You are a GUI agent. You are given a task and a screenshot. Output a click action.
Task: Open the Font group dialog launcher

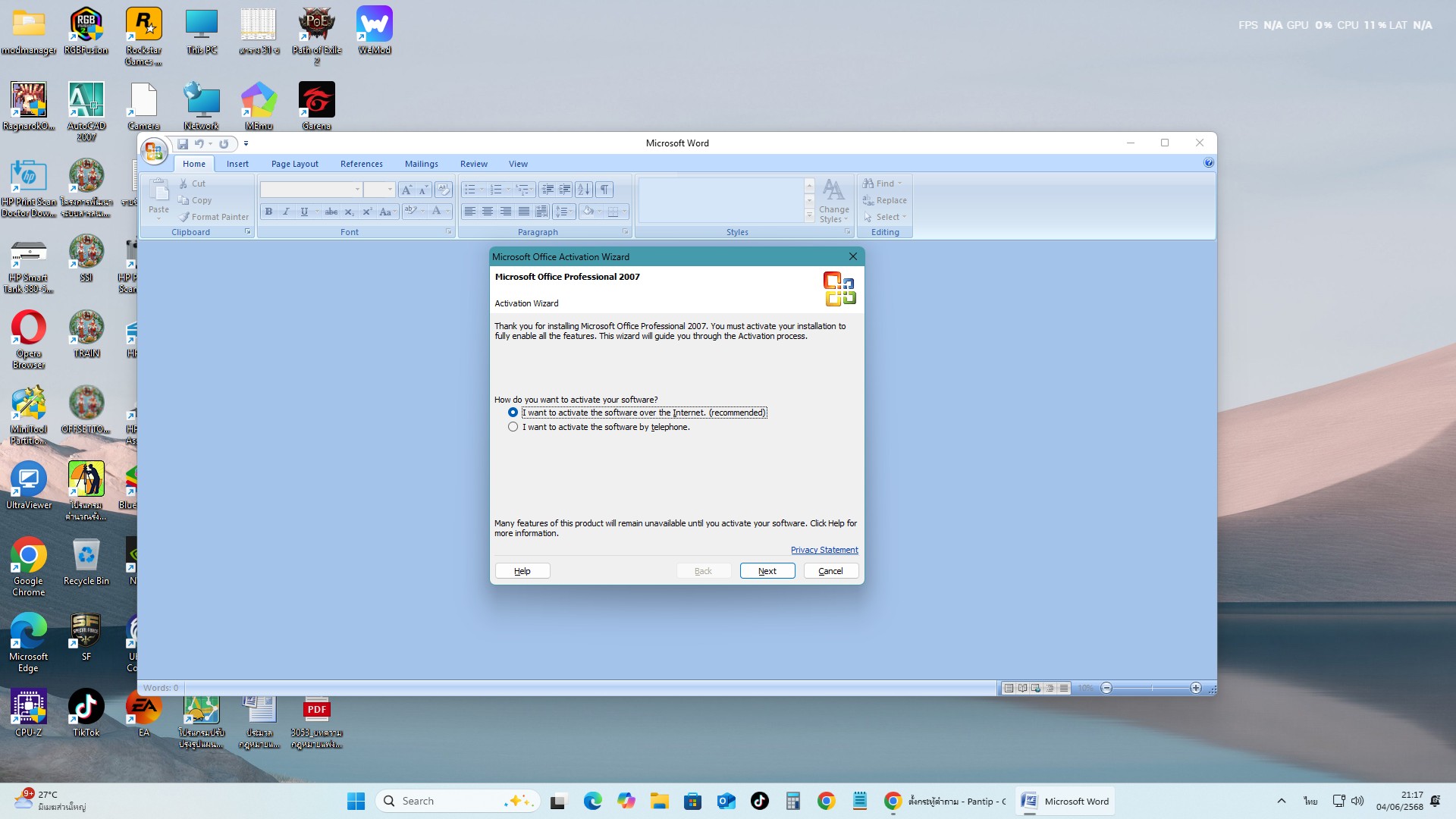[x=449, y=232]
